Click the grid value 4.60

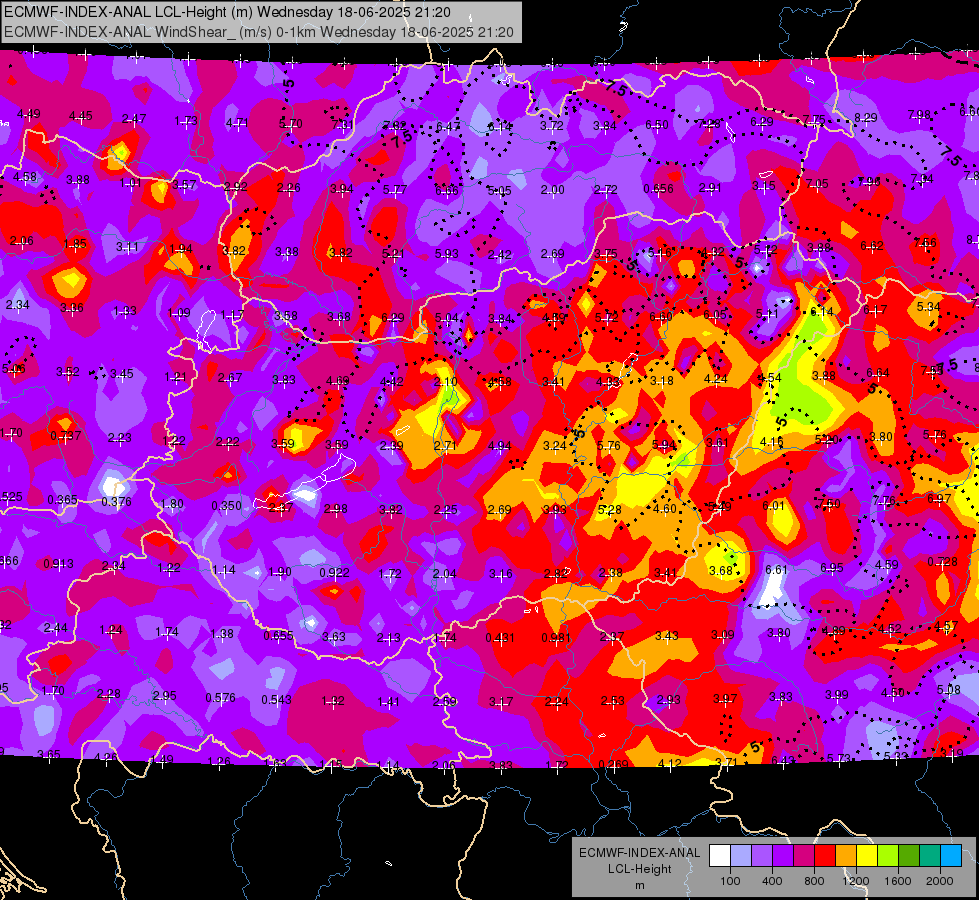(x=664, y=508)
